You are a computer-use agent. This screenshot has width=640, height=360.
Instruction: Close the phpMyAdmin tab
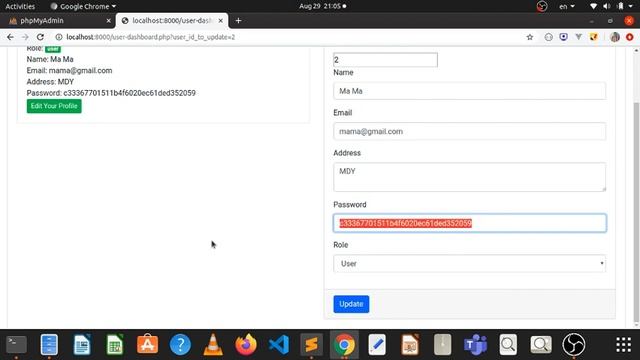(x=109, y=20)
